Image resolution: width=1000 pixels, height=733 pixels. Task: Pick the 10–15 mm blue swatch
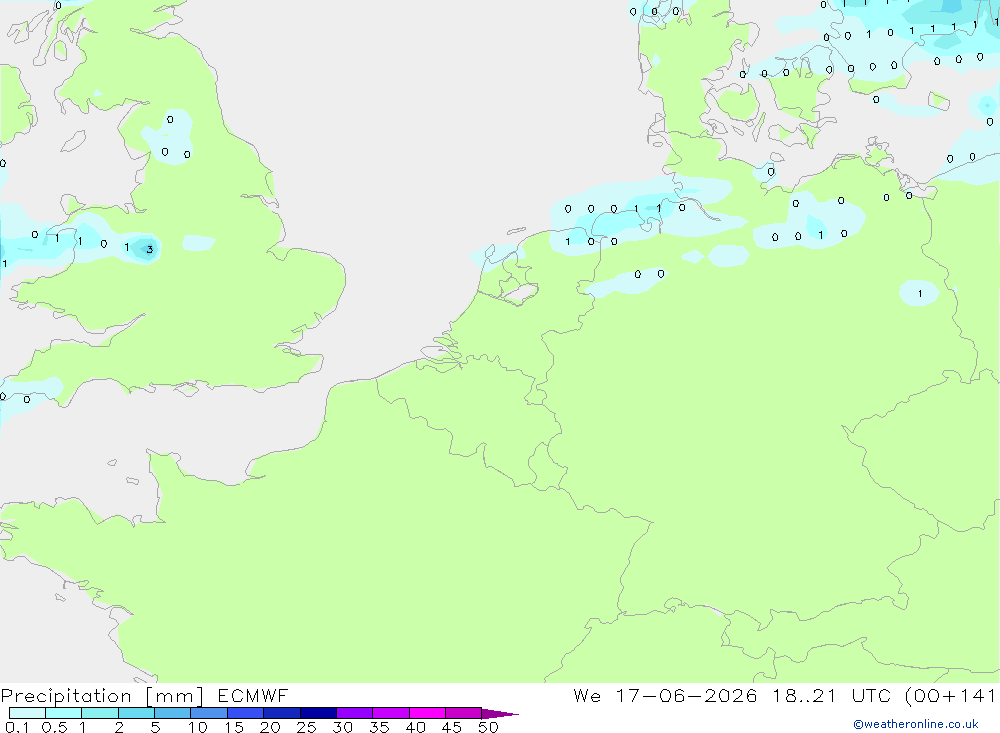[209, 713]
